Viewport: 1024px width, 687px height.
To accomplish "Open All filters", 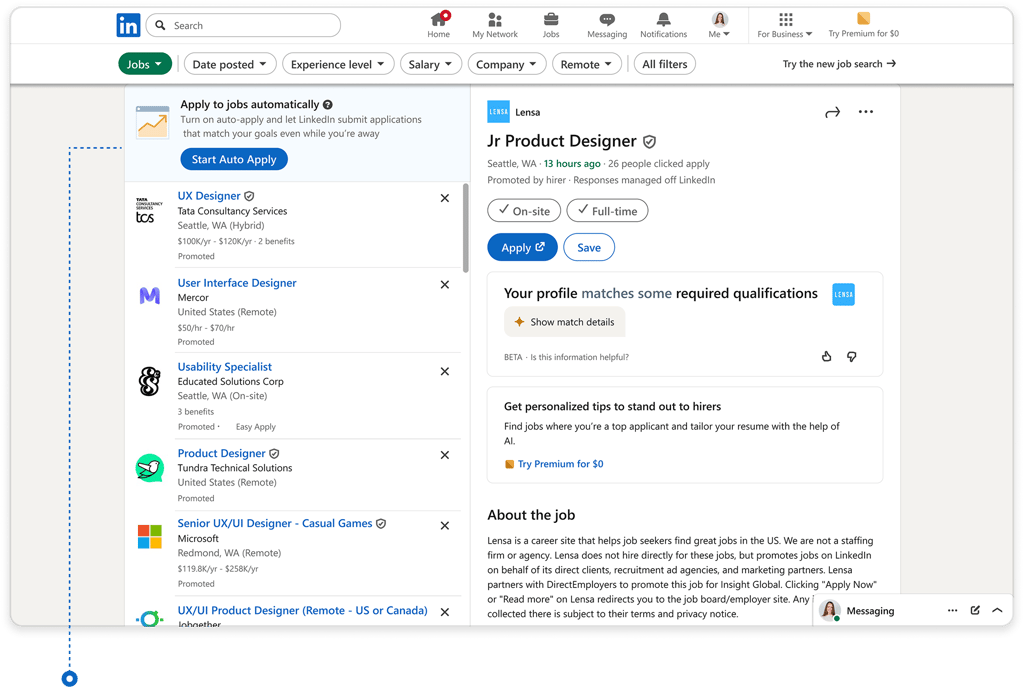I will 665,64.
